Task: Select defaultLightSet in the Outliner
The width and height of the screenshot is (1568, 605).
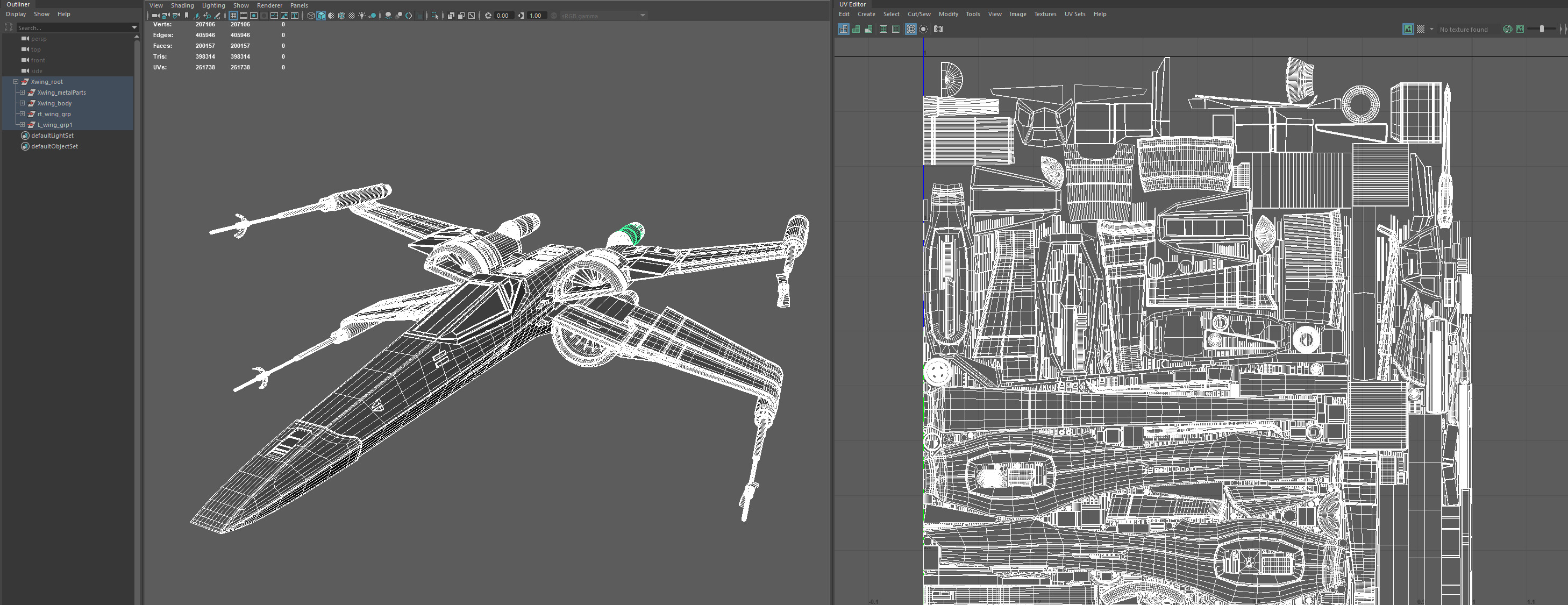Action: click(52, 136)
